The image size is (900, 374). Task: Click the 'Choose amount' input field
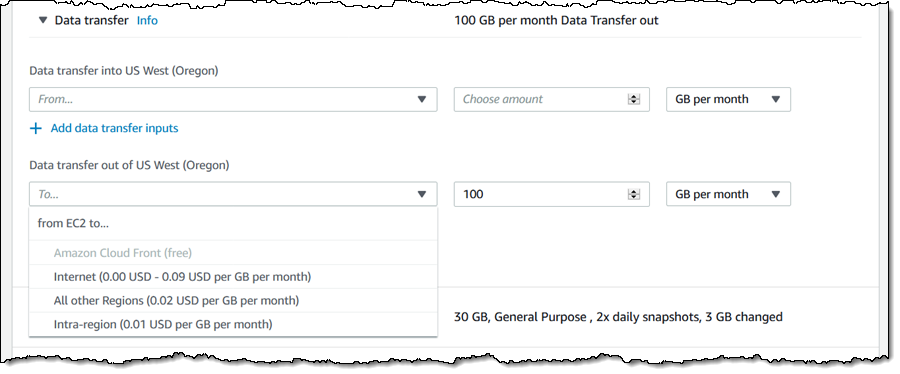click(x=552, y=99)
